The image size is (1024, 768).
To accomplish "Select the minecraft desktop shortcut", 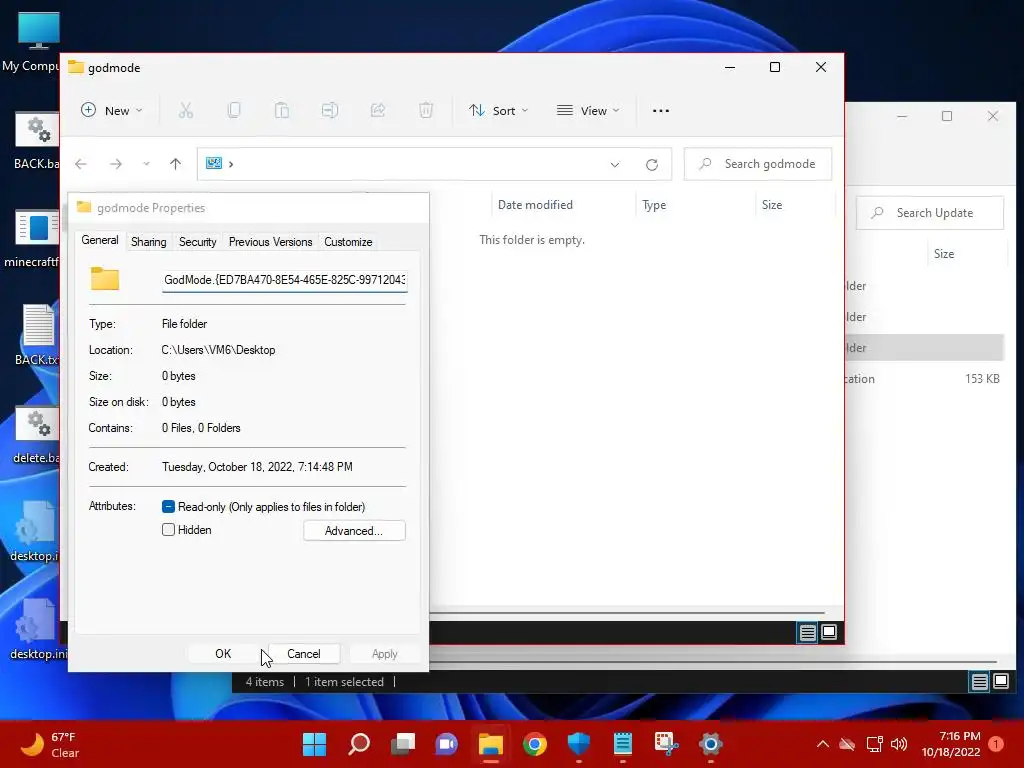I will tap(33, 238).
